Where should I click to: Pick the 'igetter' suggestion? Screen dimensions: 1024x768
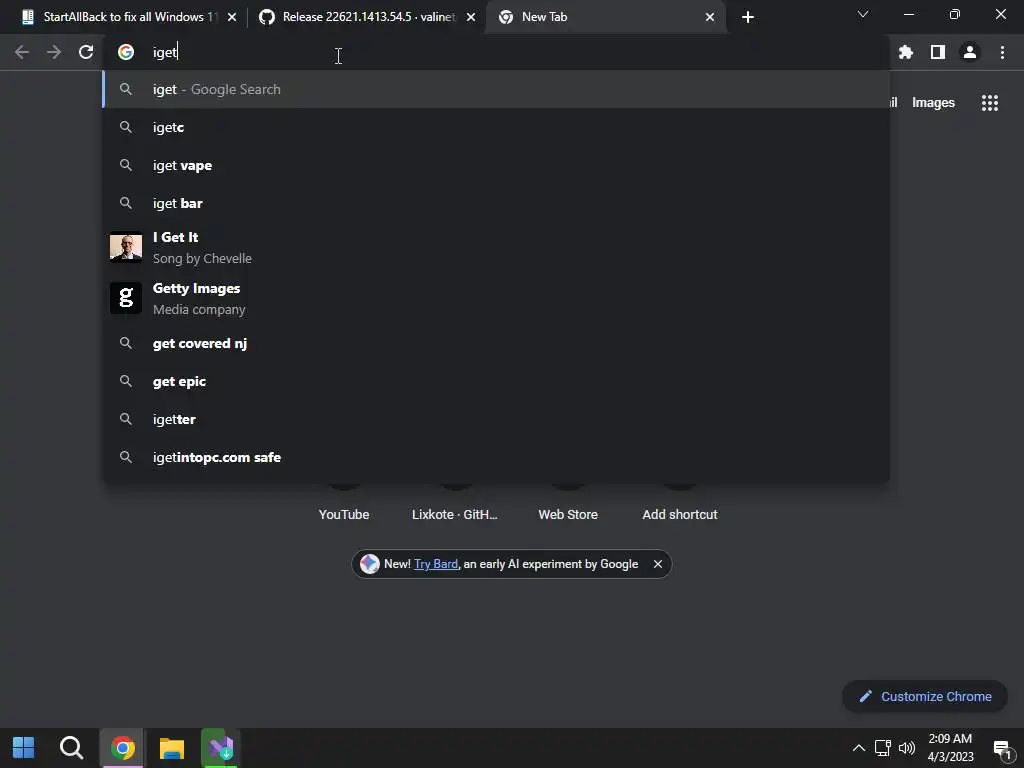click(x=496, y=419)
